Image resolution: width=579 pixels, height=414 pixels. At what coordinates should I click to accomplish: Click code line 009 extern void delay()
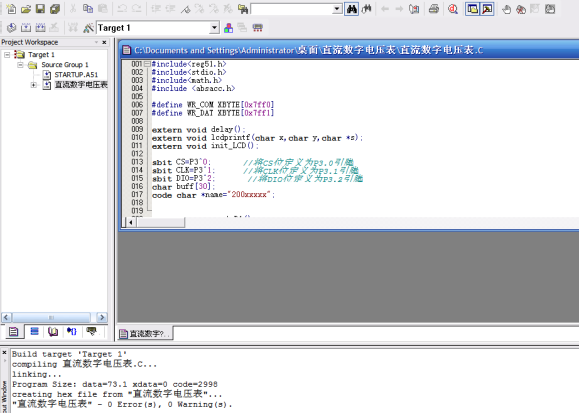coord(198,130)
